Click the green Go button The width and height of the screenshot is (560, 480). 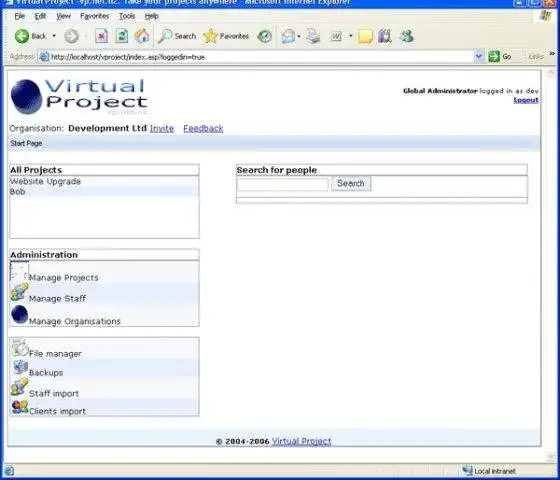[x=500, y=56]
